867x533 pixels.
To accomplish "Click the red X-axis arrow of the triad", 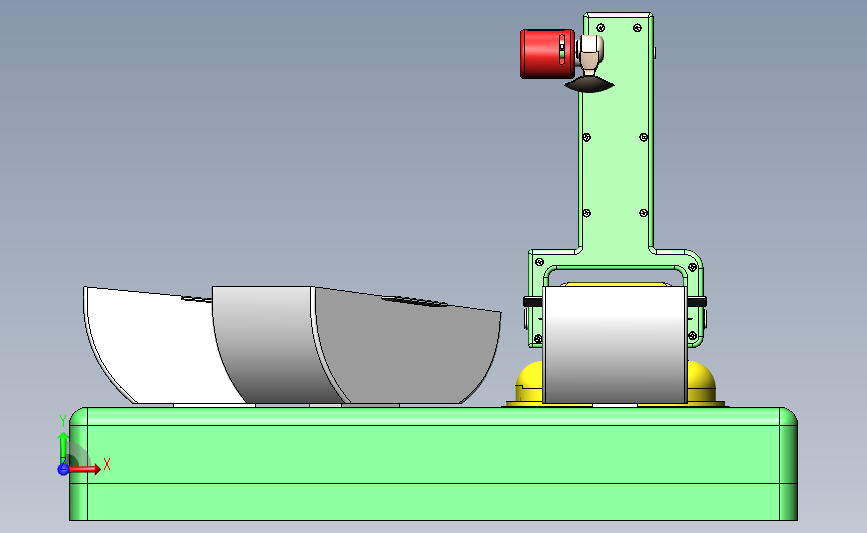I will tap(84, 469).
